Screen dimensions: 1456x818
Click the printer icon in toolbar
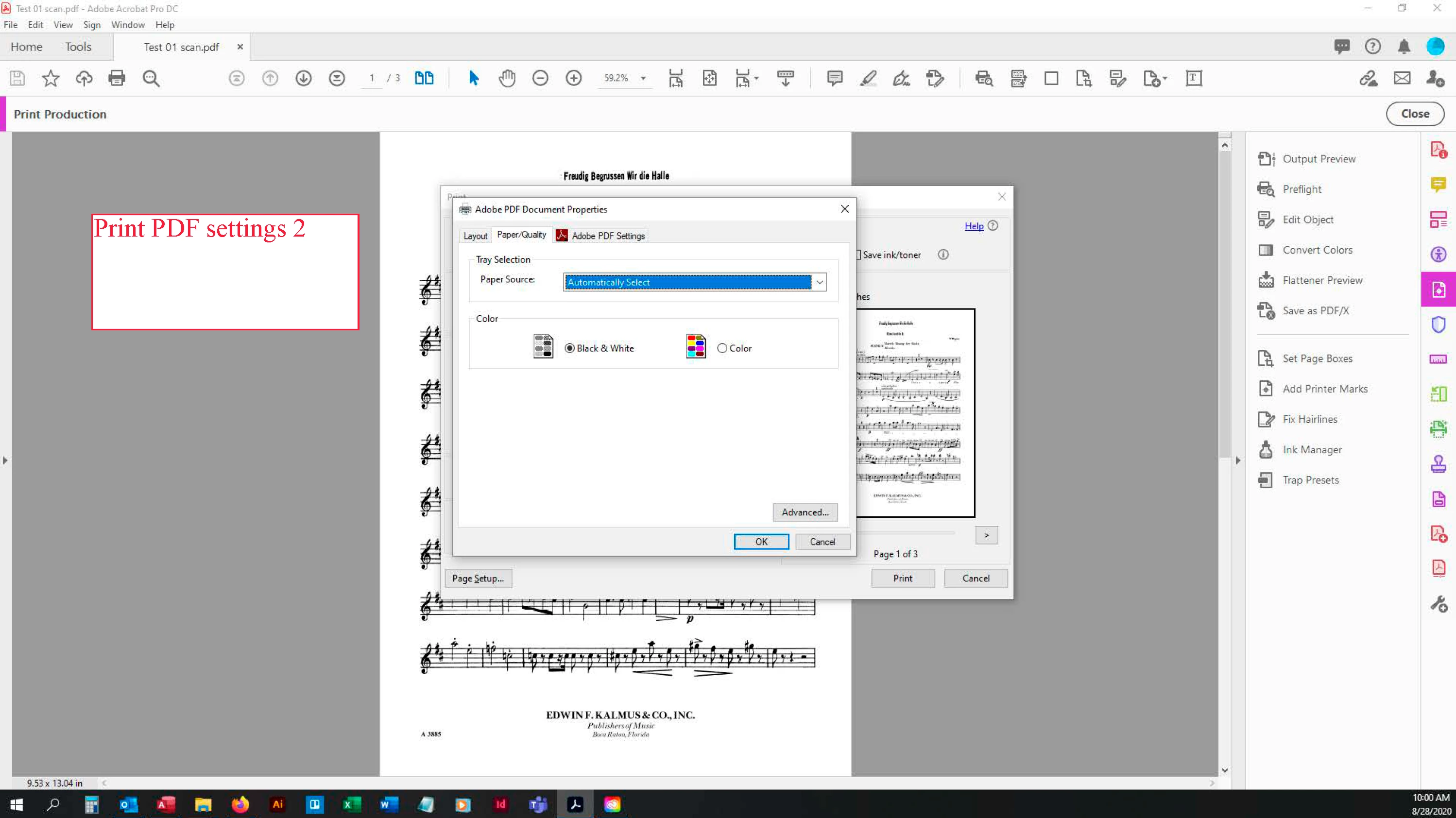117,78
